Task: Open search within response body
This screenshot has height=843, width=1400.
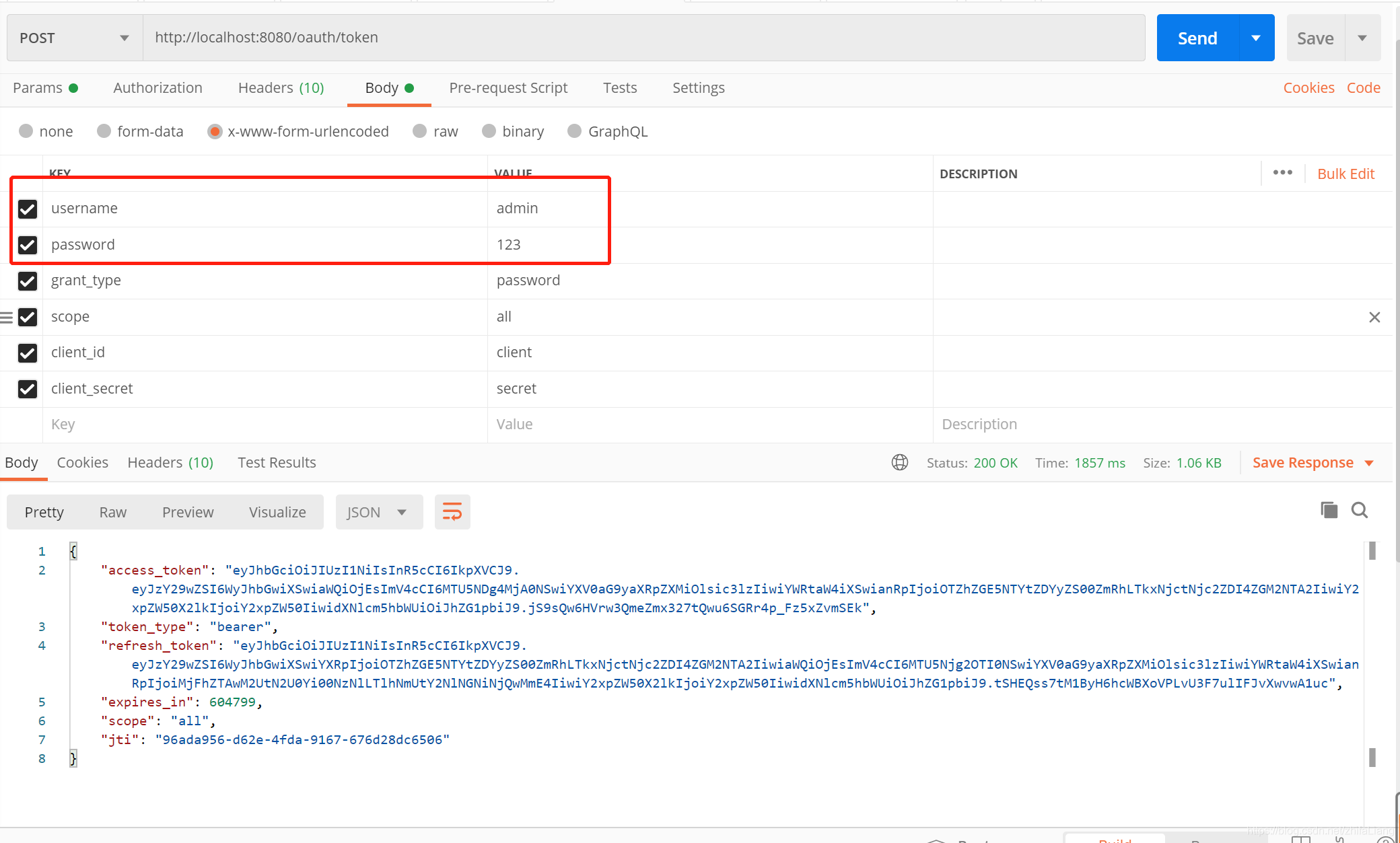Action: (x=1360, y=511)
